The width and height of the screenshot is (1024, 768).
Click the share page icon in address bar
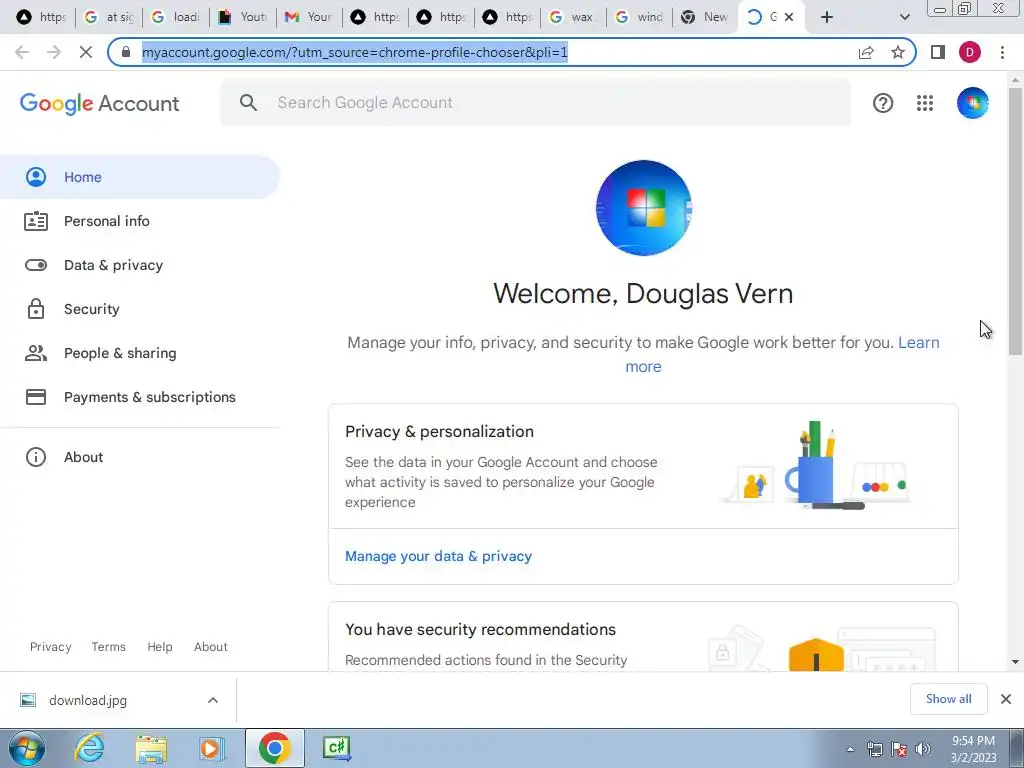(x=866, y=52)
